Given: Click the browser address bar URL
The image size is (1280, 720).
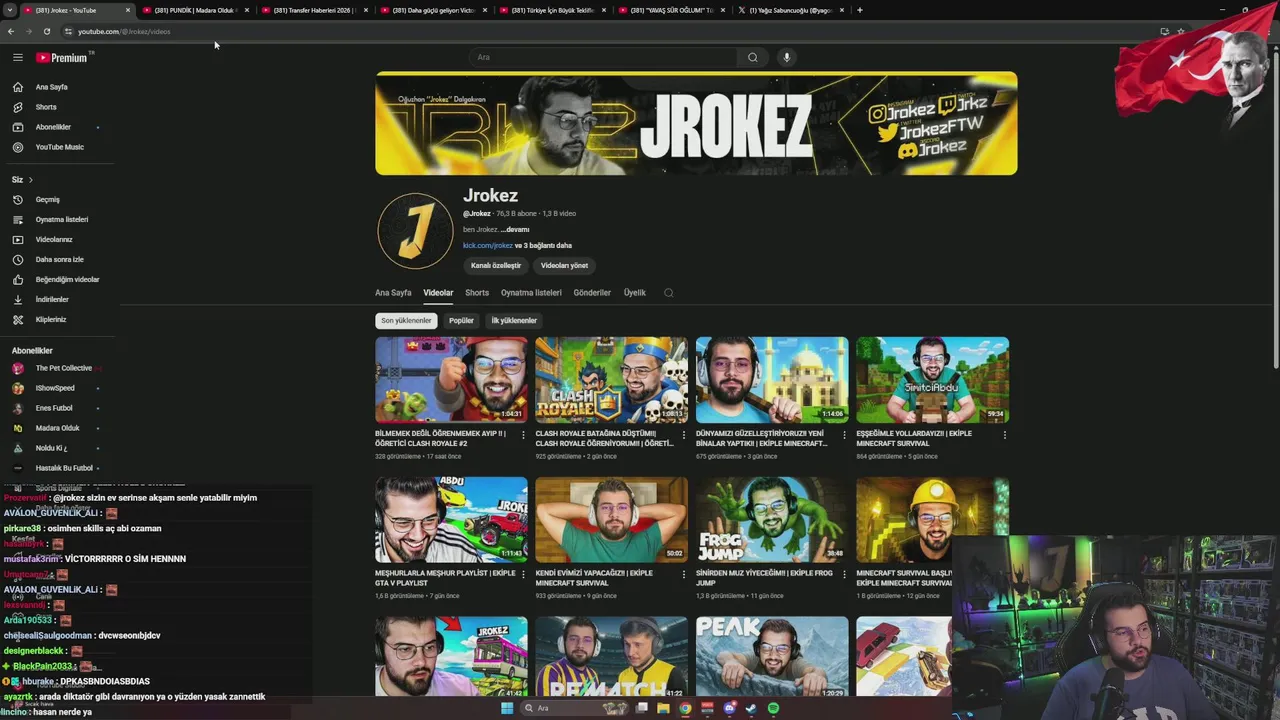Looking at the screenshot, I should 124,31.
